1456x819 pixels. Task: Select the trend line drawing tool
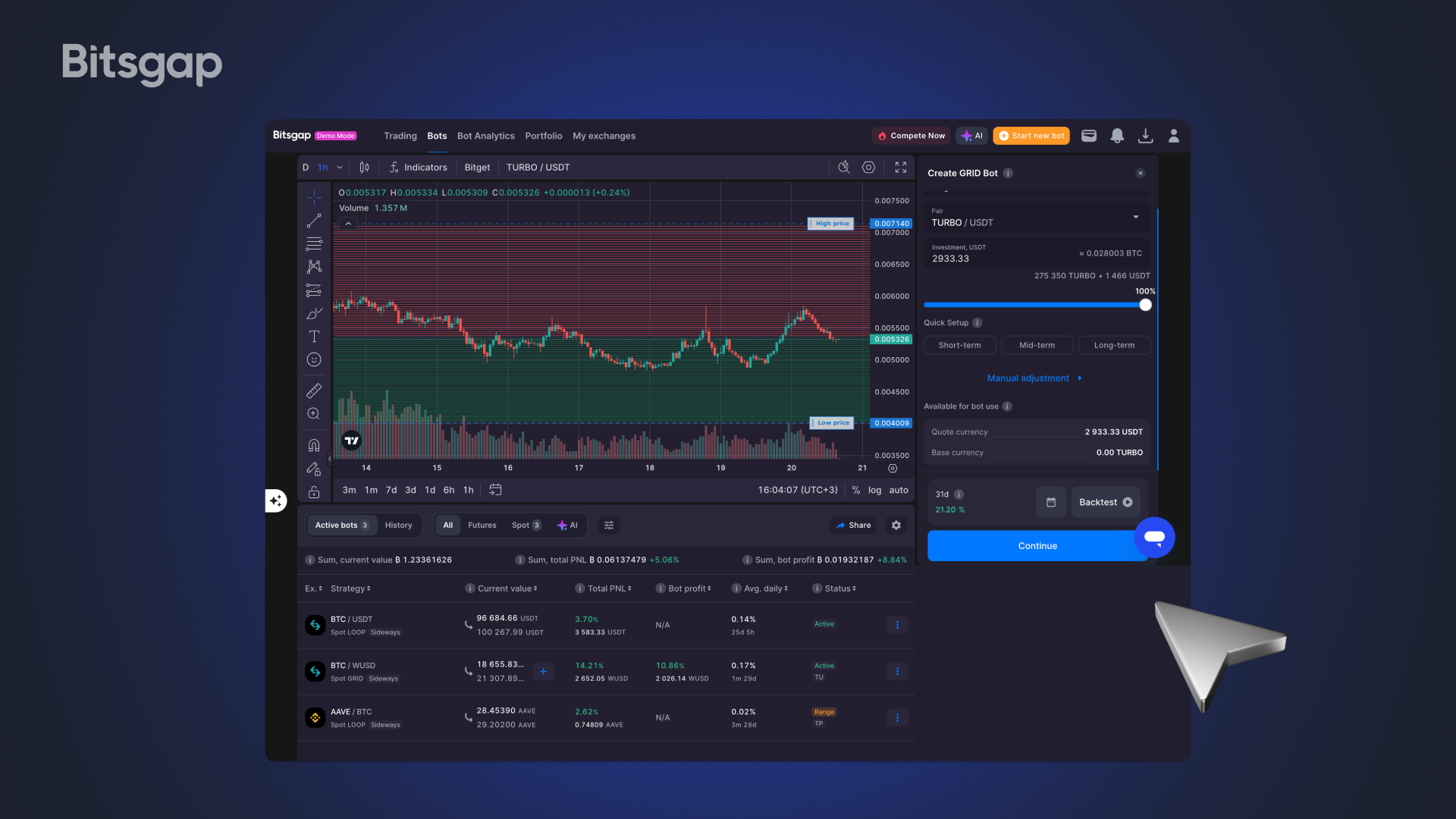coord(314,221)
